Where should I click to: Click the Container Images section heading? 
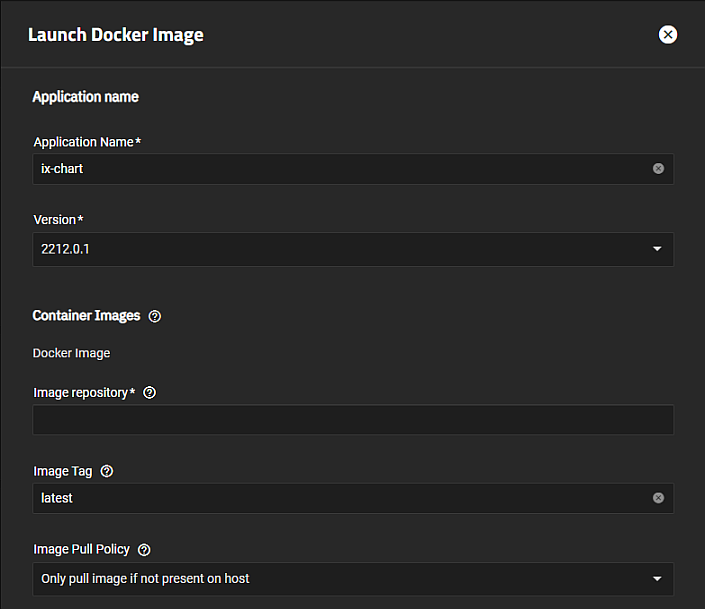pyautogui.click(x=86, y=316)
